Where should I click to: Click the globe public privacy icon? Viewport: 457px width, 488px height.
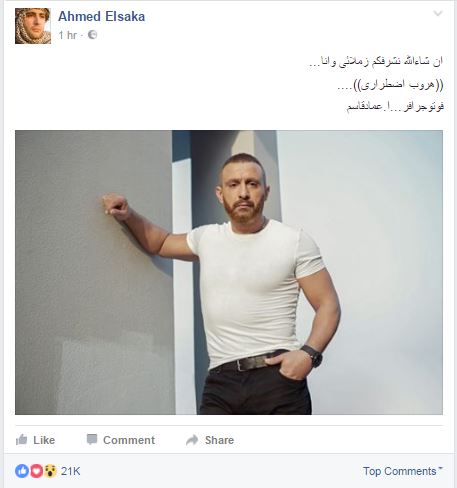pyautogui.click(x=92, y=35)
